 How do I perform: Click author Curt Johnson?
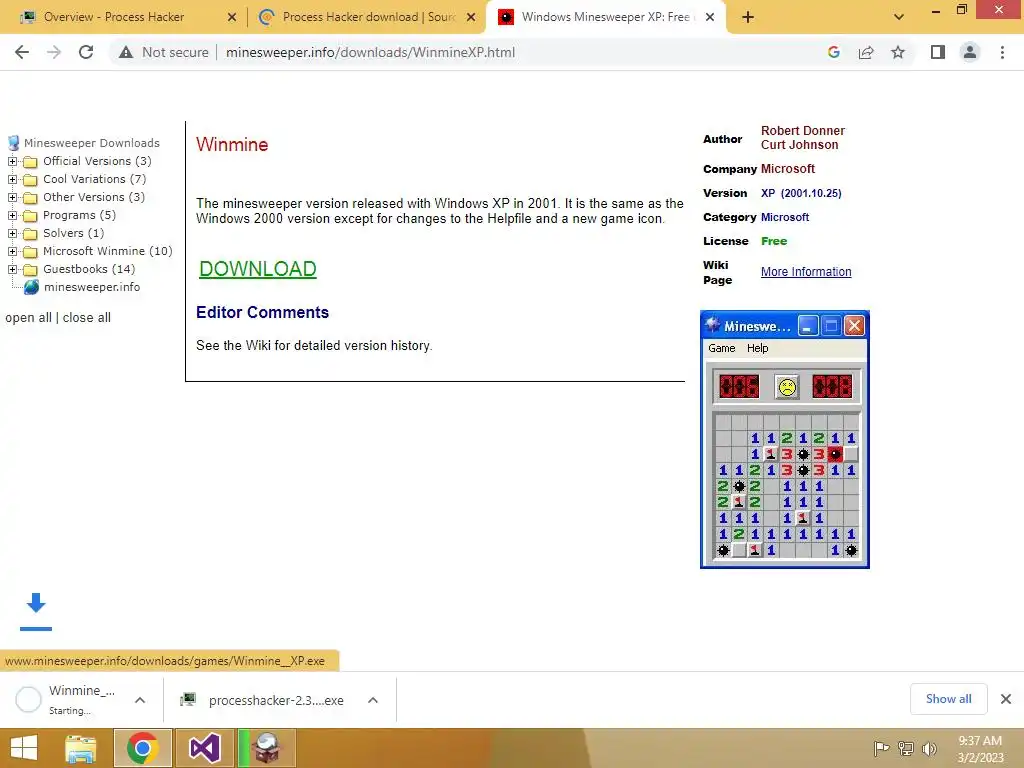pos(799,145)
